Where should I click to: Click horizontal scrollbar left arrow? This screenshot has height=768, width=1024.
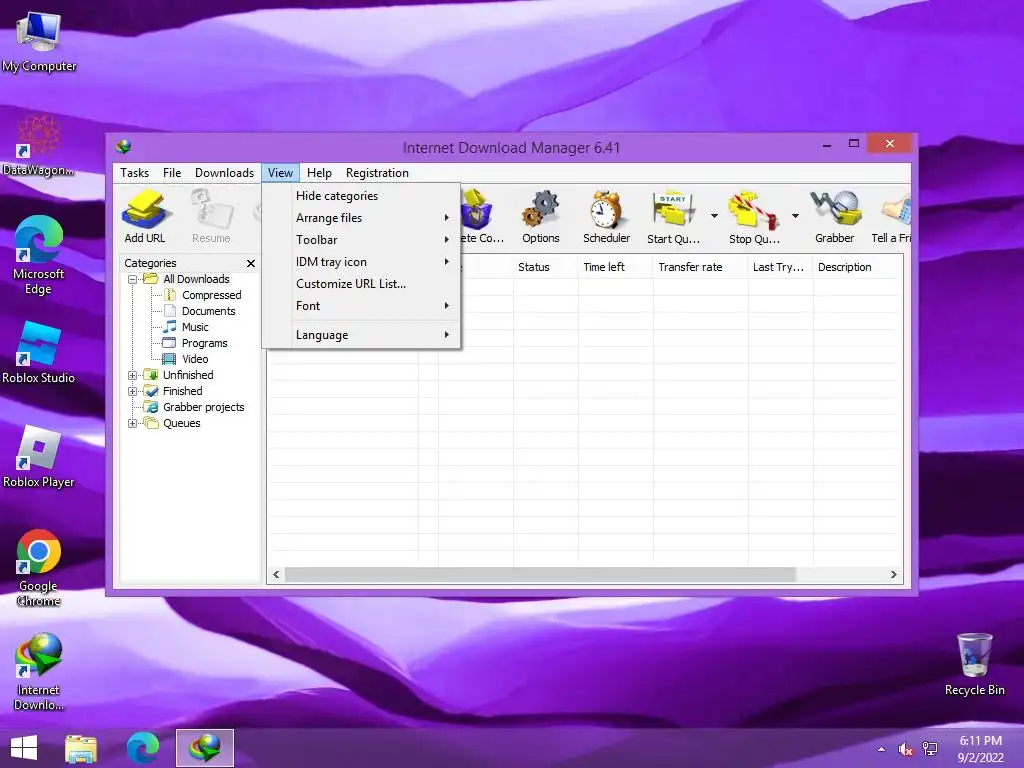(x=276, y=575)
